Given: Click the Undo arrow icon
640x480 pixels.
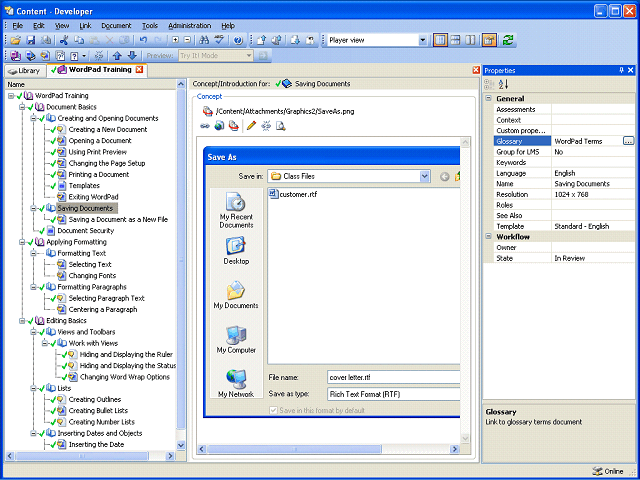Looking at the screenshot, I should pyautogui.click(x=143, y=40).
